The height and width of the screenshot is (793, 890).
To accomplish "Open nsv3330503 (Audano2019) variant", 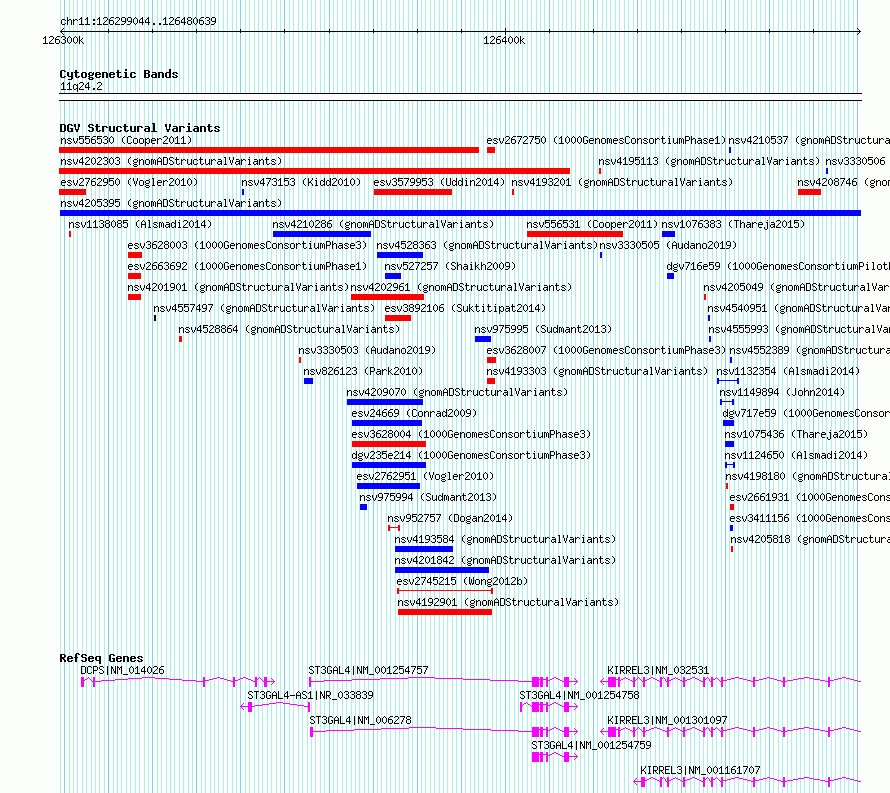I will (x=367, y=350).
